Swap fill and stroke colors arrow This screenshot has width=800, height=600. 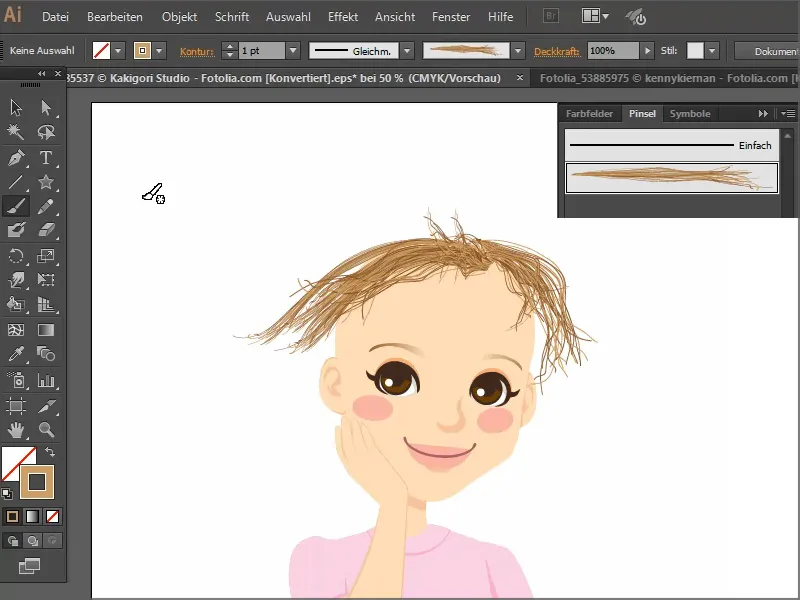50,452
